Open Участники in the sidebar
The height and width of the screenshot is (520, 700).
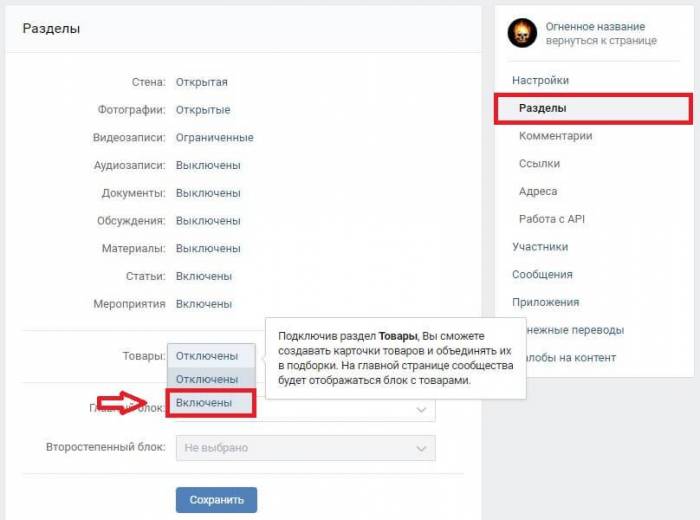540,247
